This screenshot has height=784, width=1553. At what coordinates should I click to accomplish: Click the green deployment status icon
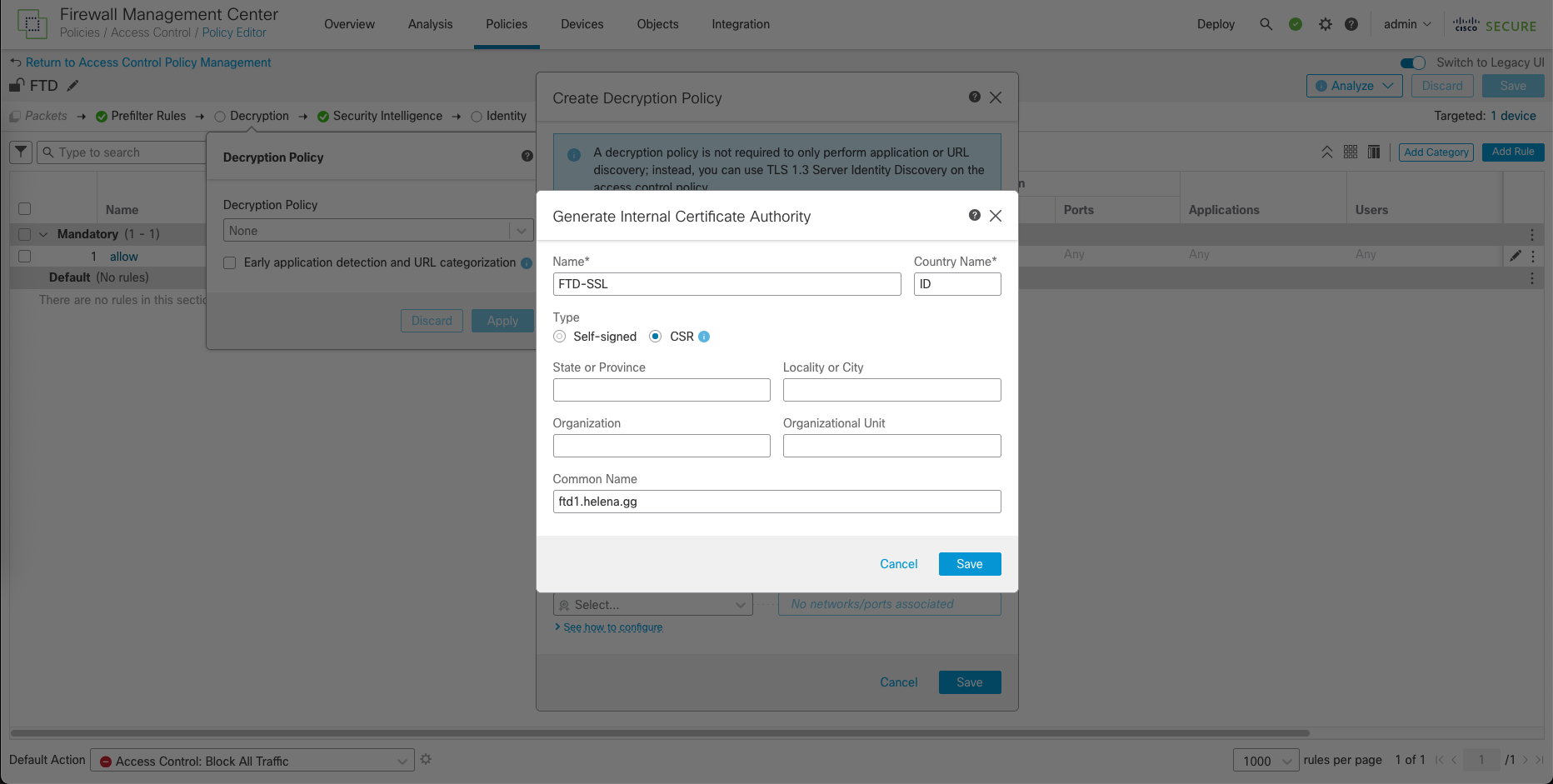pyautogui.click(x=1295, y=24)
